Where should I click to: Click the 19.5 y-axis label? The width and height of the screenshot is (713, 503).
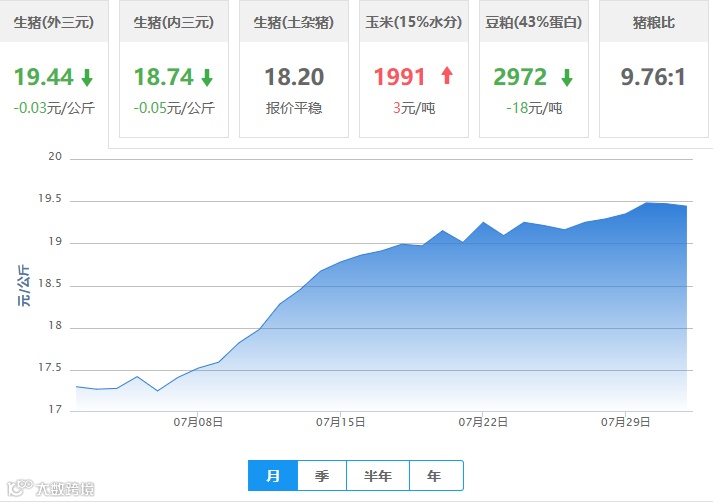pyautogui.click(x=50, y=198)
